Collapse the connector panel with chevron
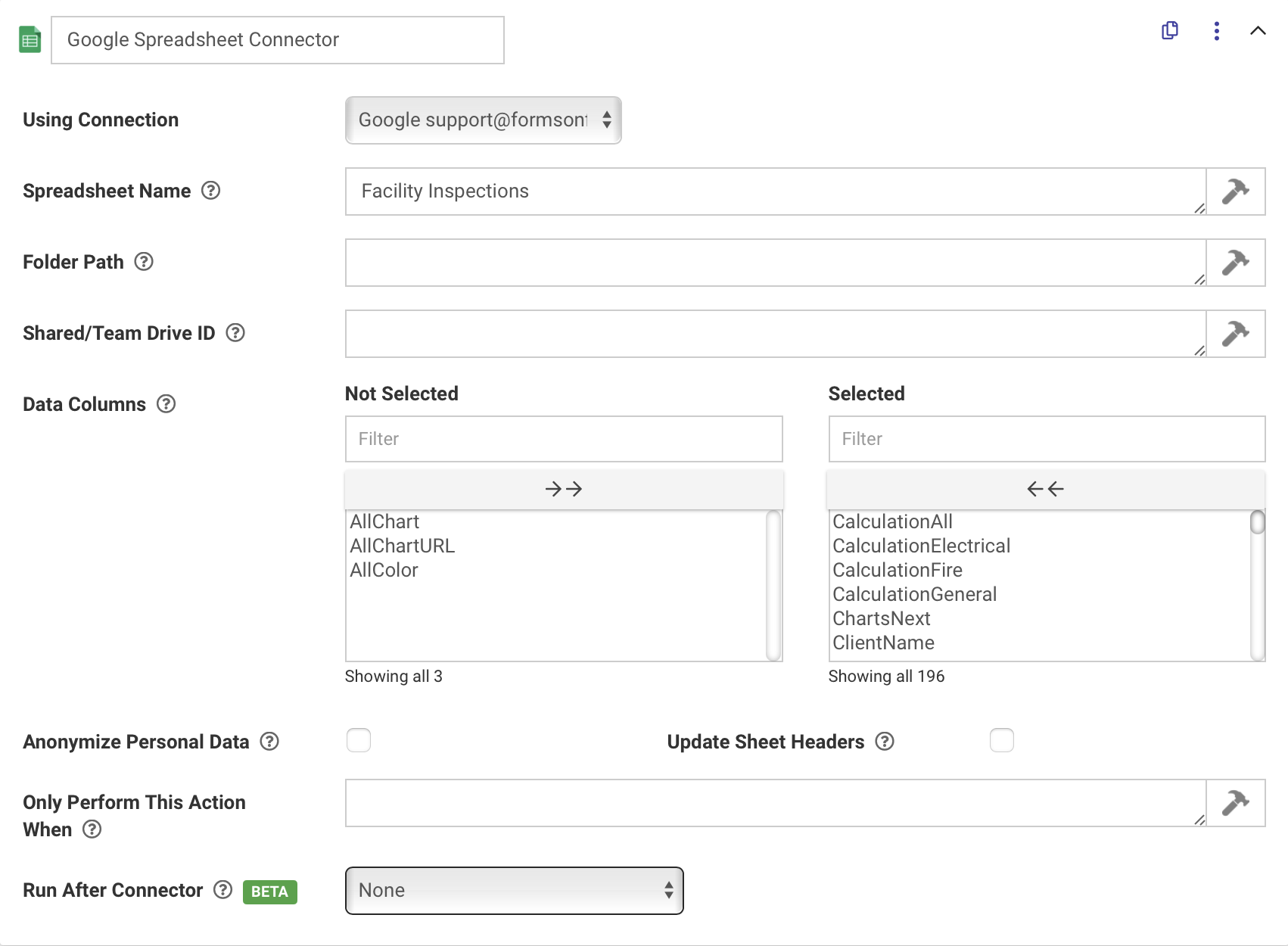The image size is (1288, 946). pos(1258,31)
